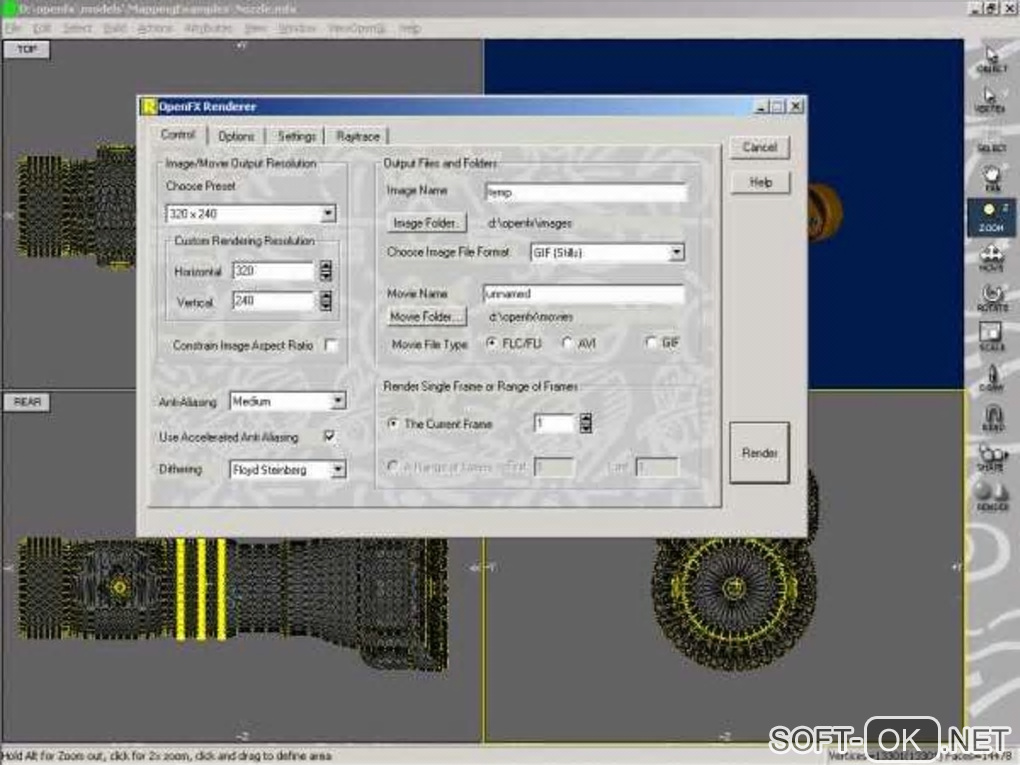Viewport: 1020px width, 765px height.
Task: Select the Bend tool
Action: pos(991,417)
